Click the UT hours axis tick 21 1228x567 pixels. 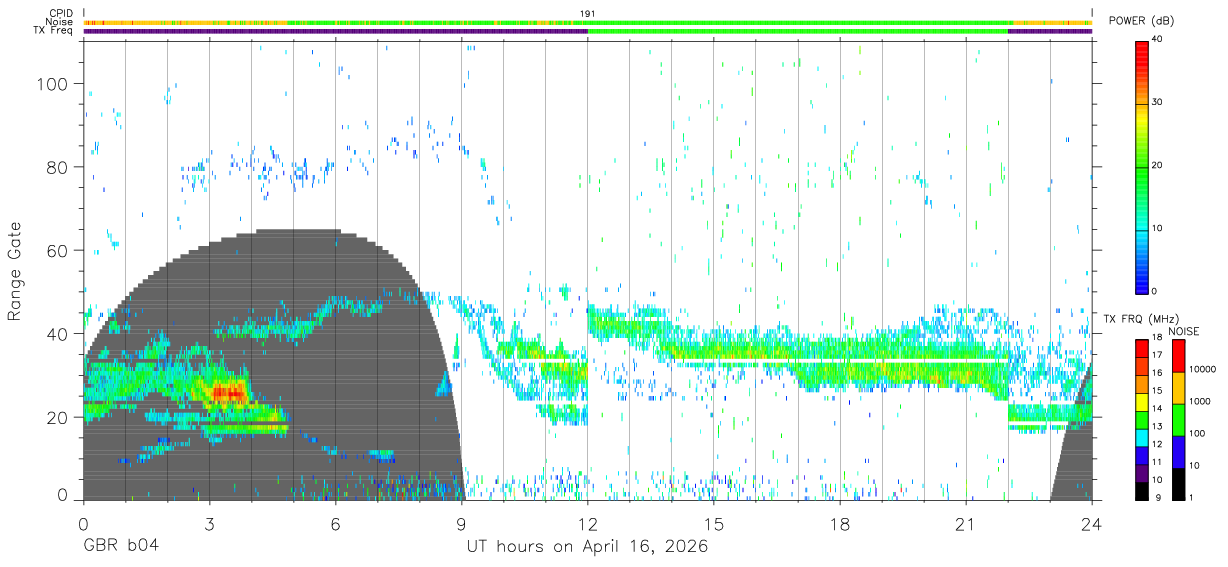coord(966,524)
